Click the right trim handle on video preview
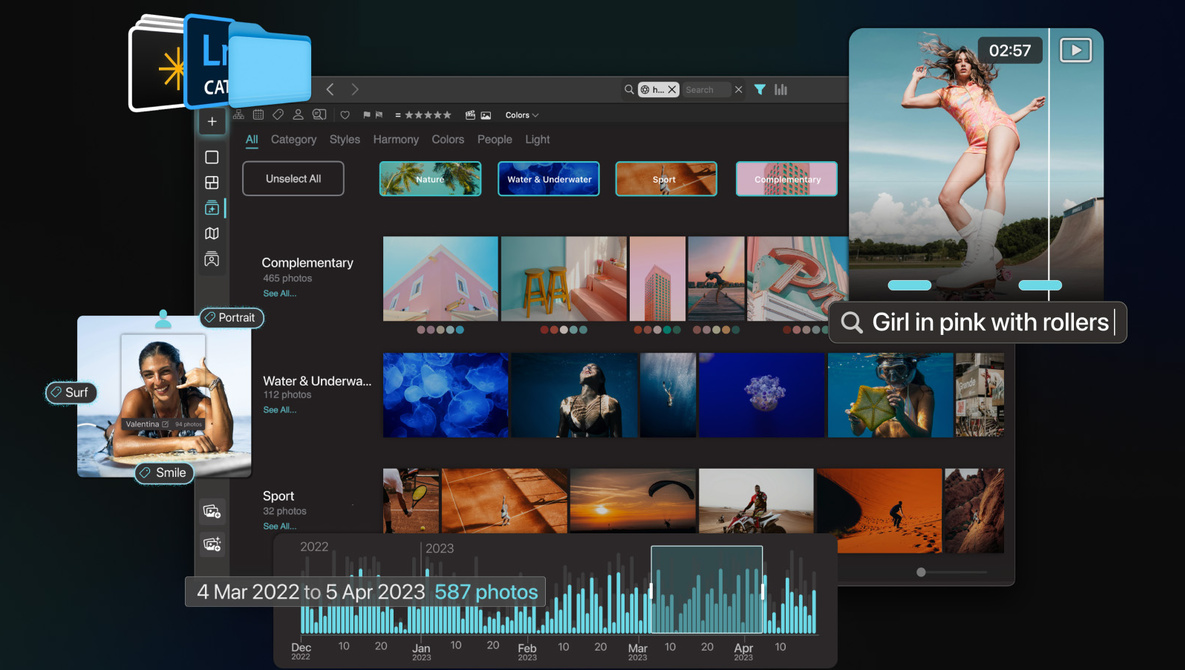 point(1040,286)
